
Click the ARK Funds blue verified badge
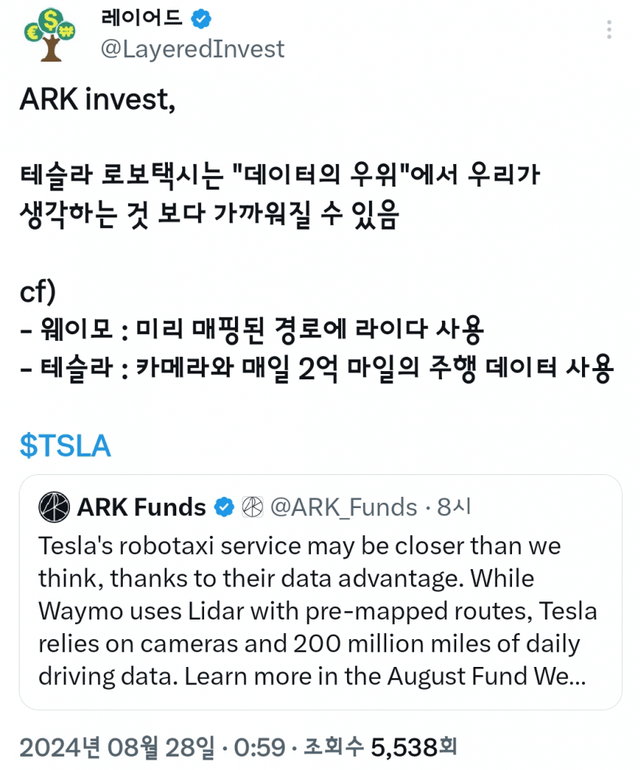coord(224,508)
